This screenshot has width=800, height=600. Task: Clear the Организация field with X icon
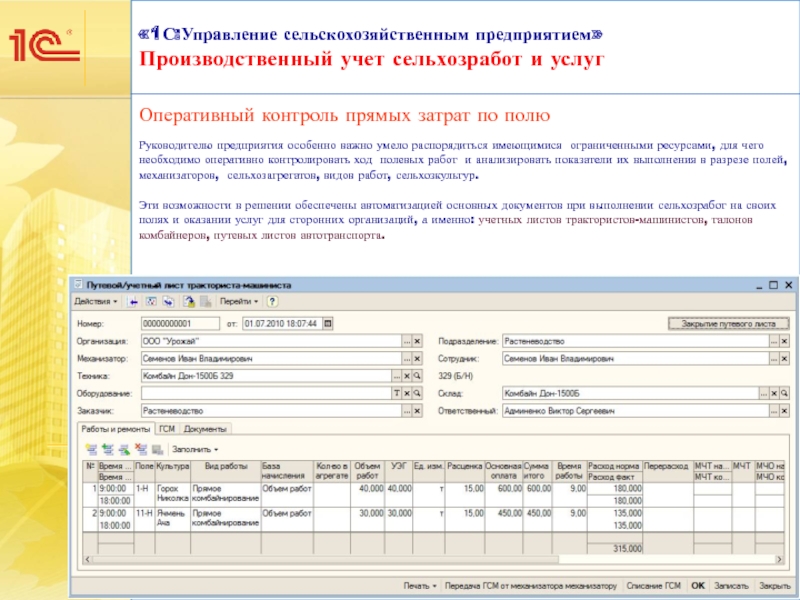pos(417,341)
